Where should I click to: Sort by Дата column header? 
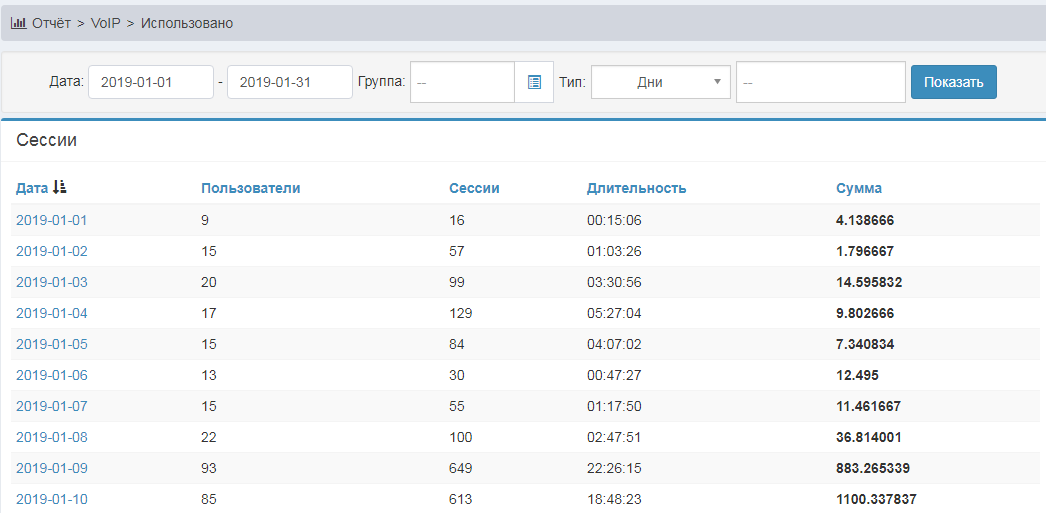[x=32, y=188]
